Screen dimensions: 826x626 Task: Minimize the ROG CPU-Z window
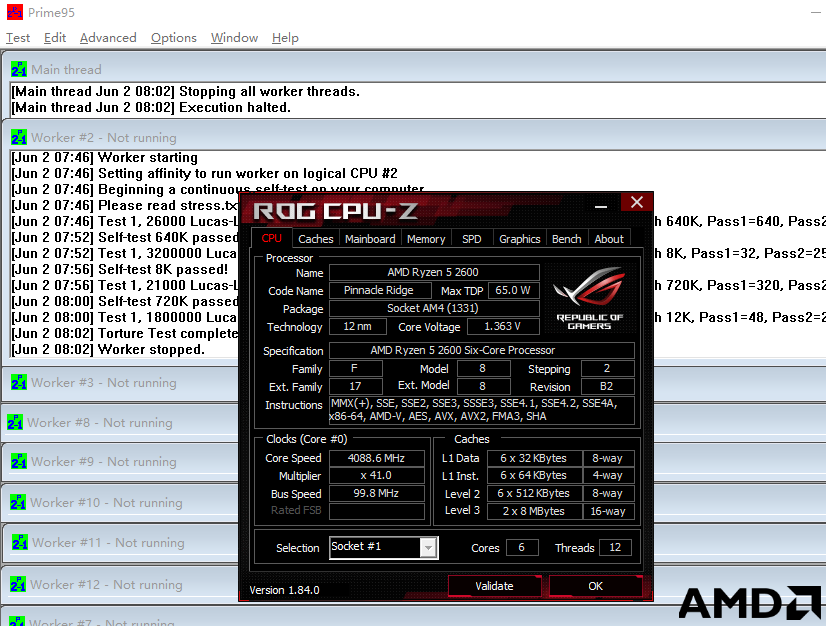click(x=601, y=206)
